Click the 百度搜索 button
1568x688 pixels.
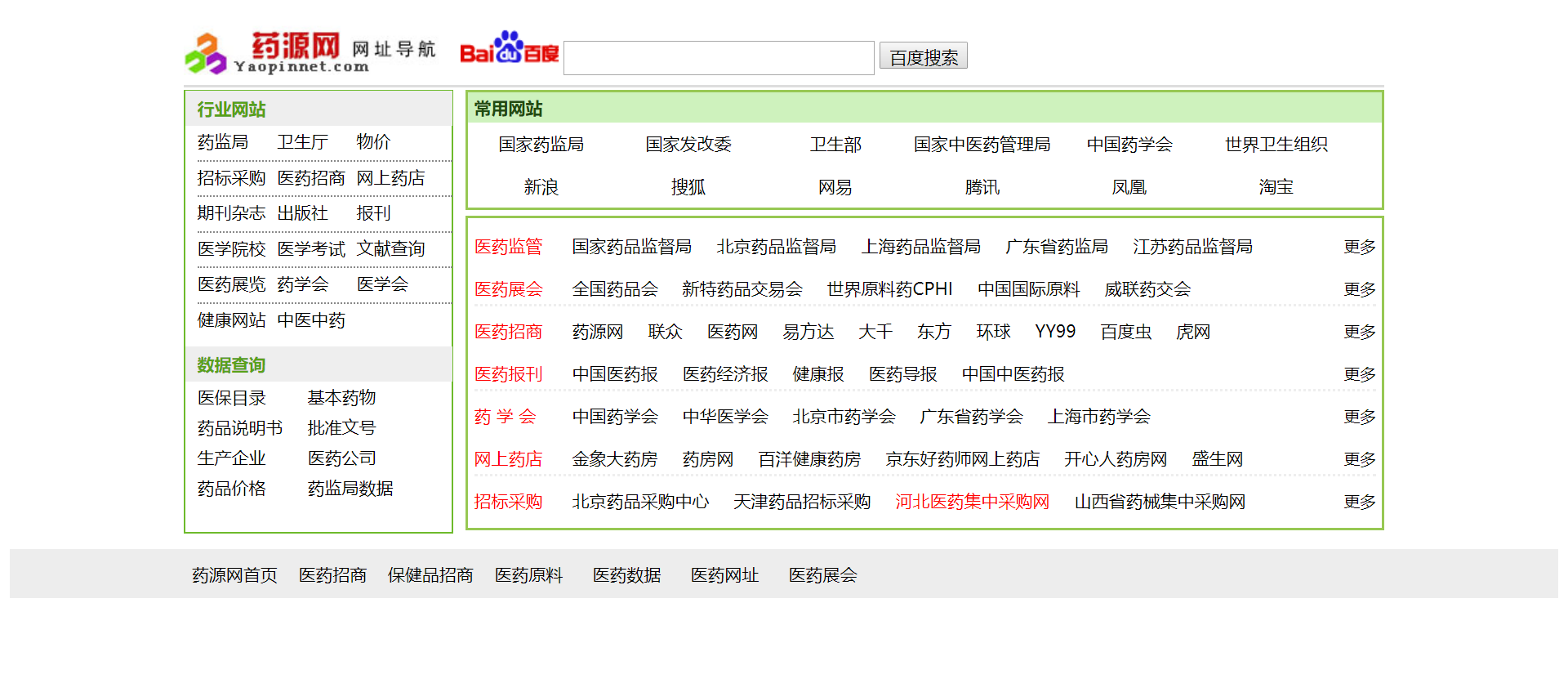(x=924, y=56)
